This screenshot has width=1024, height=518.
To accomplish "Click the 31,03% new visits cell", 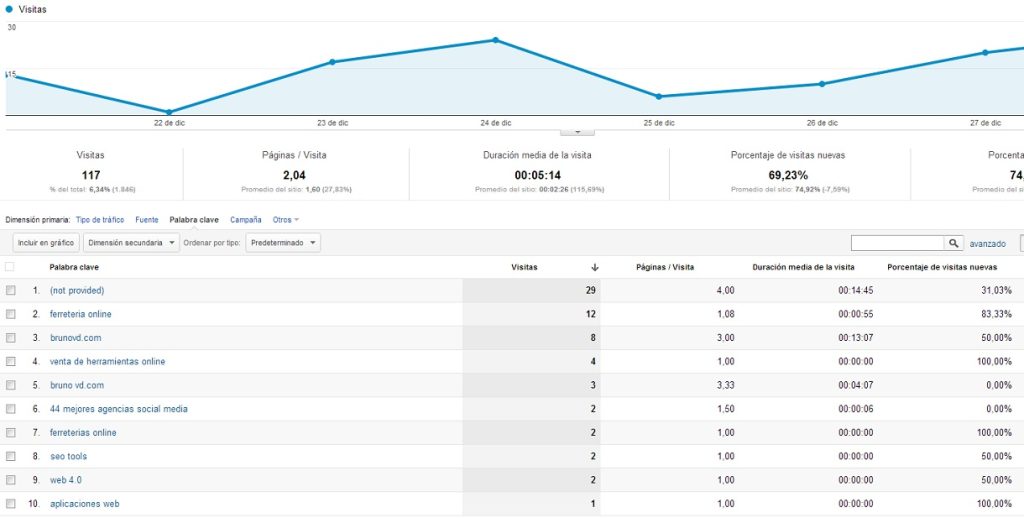I will pyautogui.click(x=996, y=291).
